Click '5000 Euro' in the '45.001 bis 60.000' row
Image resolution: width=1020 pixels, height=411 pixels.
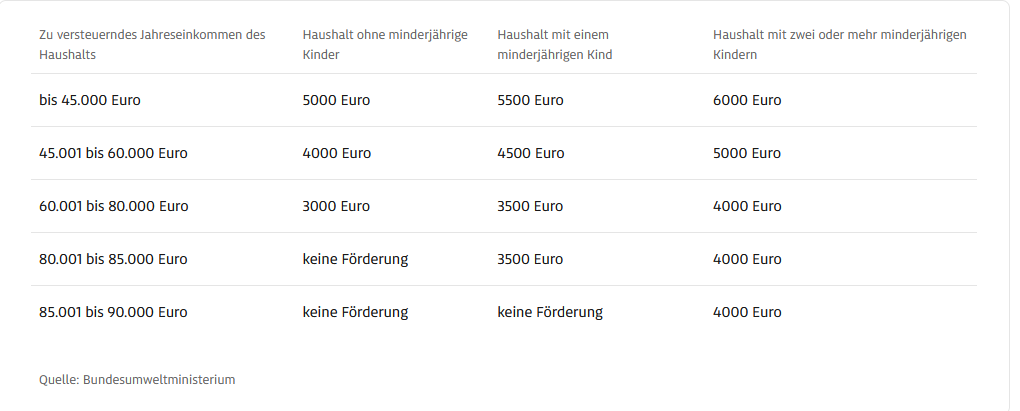pos(747,153)
